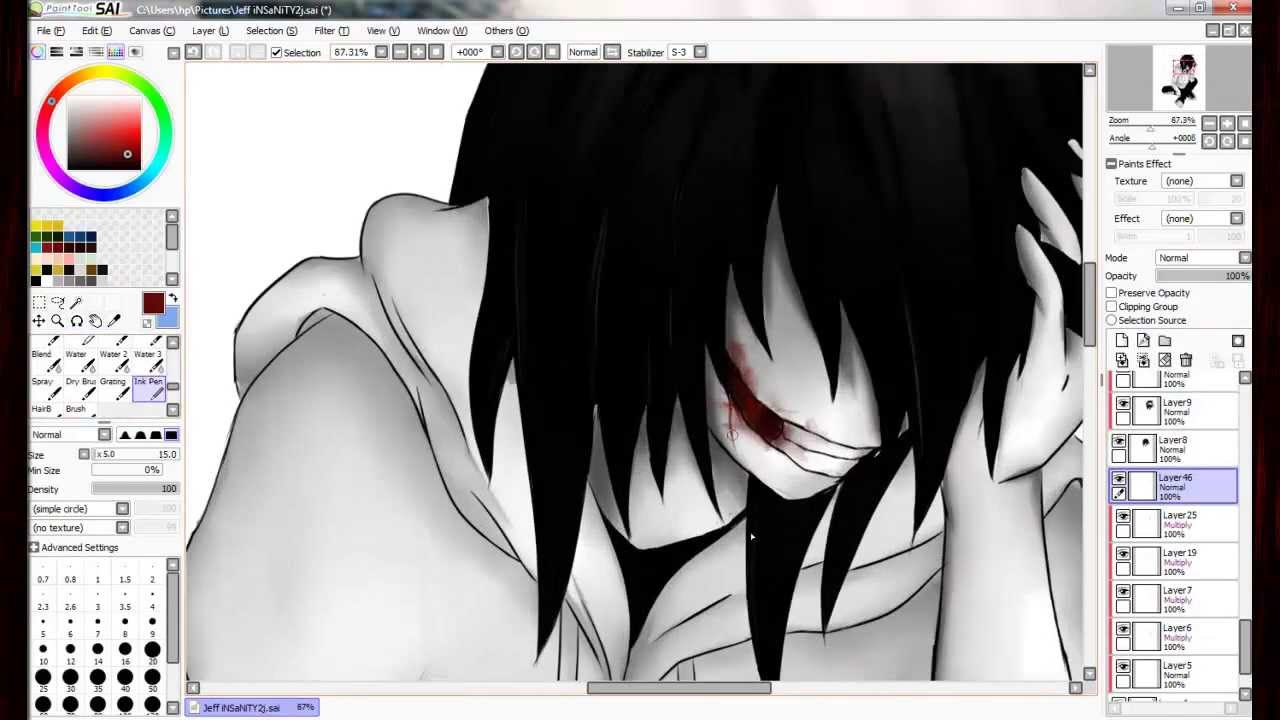Screen dimensions: 1280x720
Task: Open the Layer menu
Action: [210, 31]
